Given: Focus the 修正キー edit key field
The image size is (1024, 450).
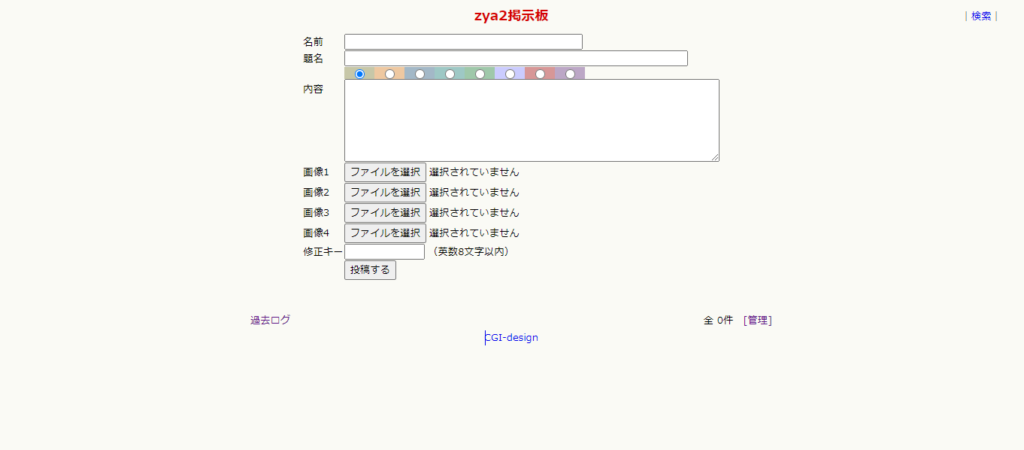Looking at the screenshot, I should [x=385, y=251].
